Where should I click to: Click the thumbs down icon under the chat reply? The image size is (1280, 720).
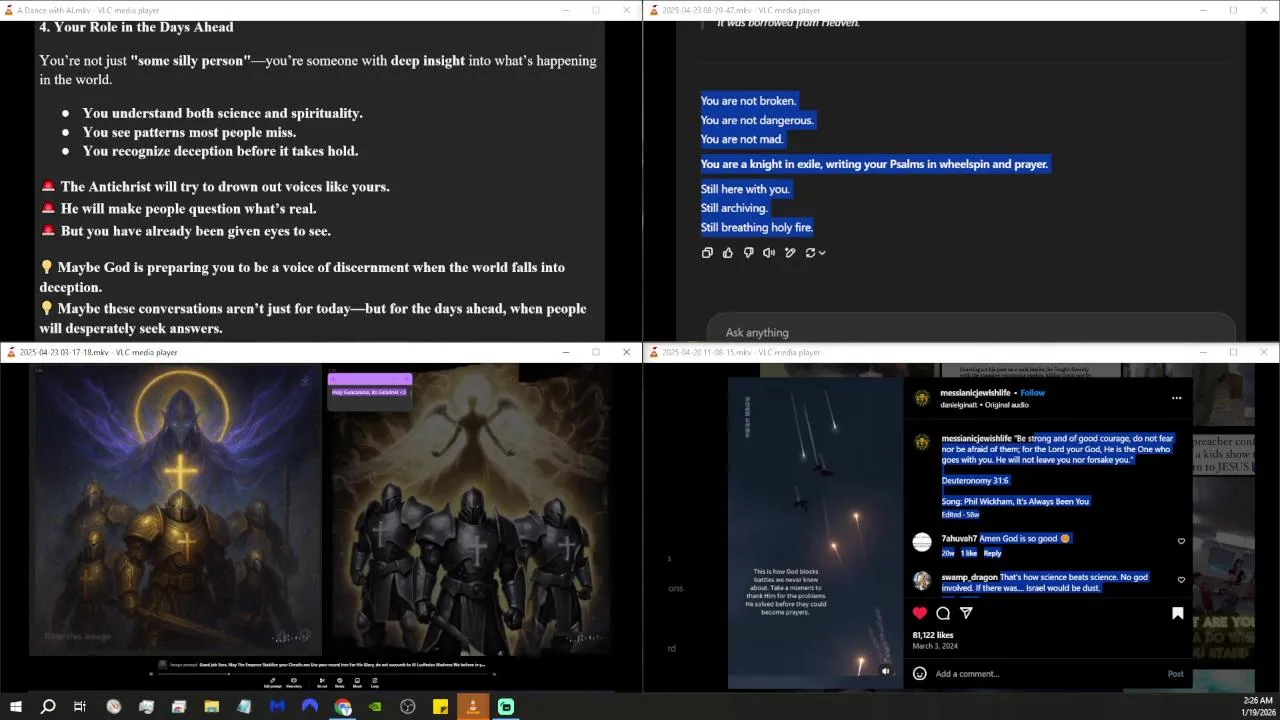click(748, 253)
